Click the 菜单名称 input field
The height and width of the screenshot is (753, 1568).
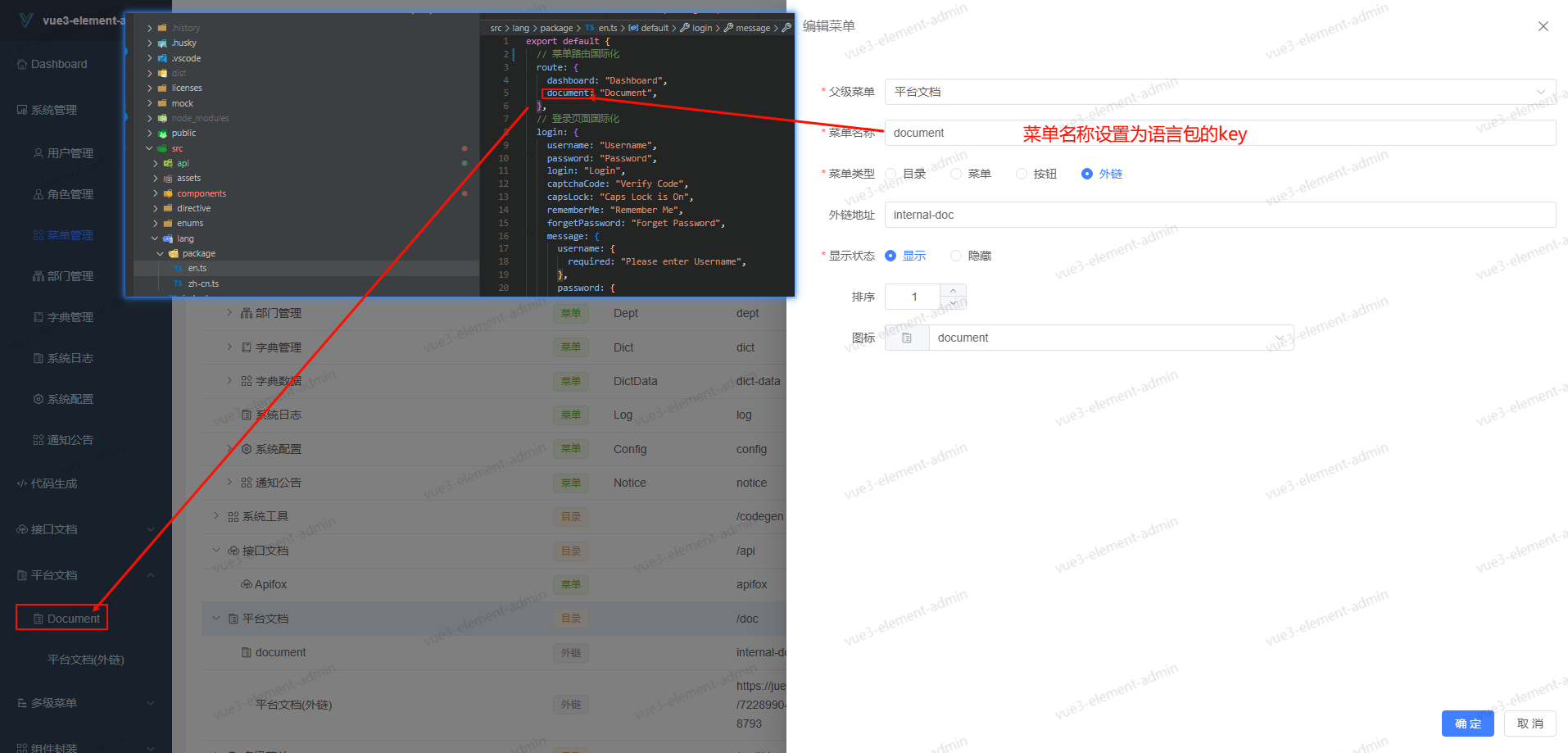point(1219,133)
